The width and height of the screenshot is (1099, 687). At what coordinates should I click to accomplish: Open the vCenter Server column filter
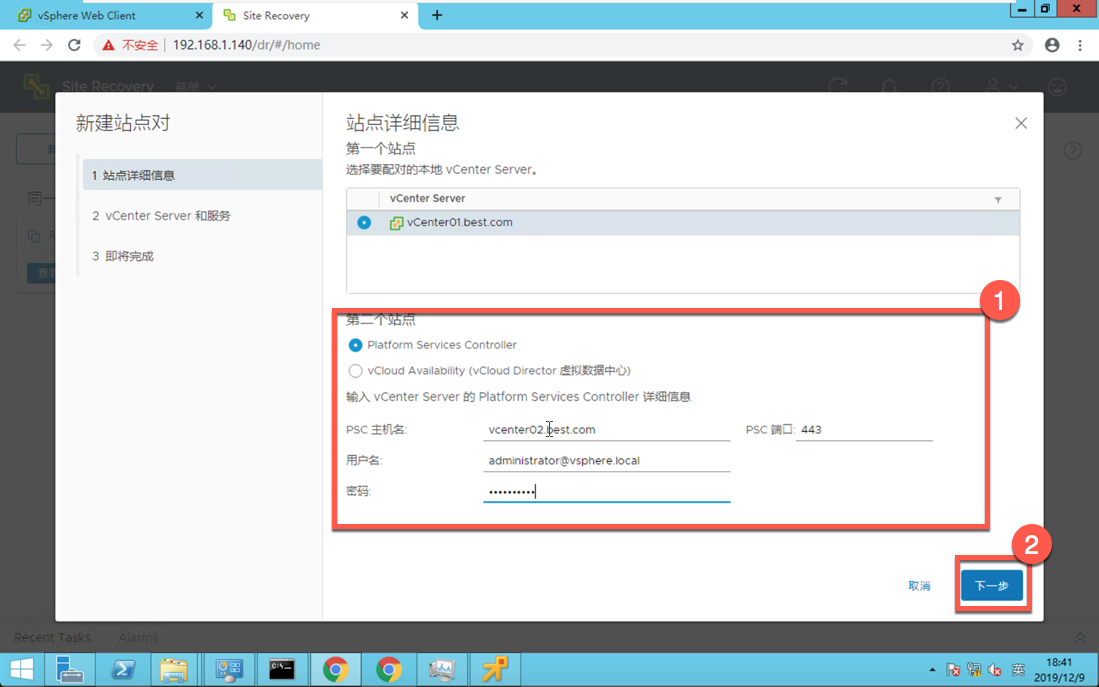click(997, 200)
